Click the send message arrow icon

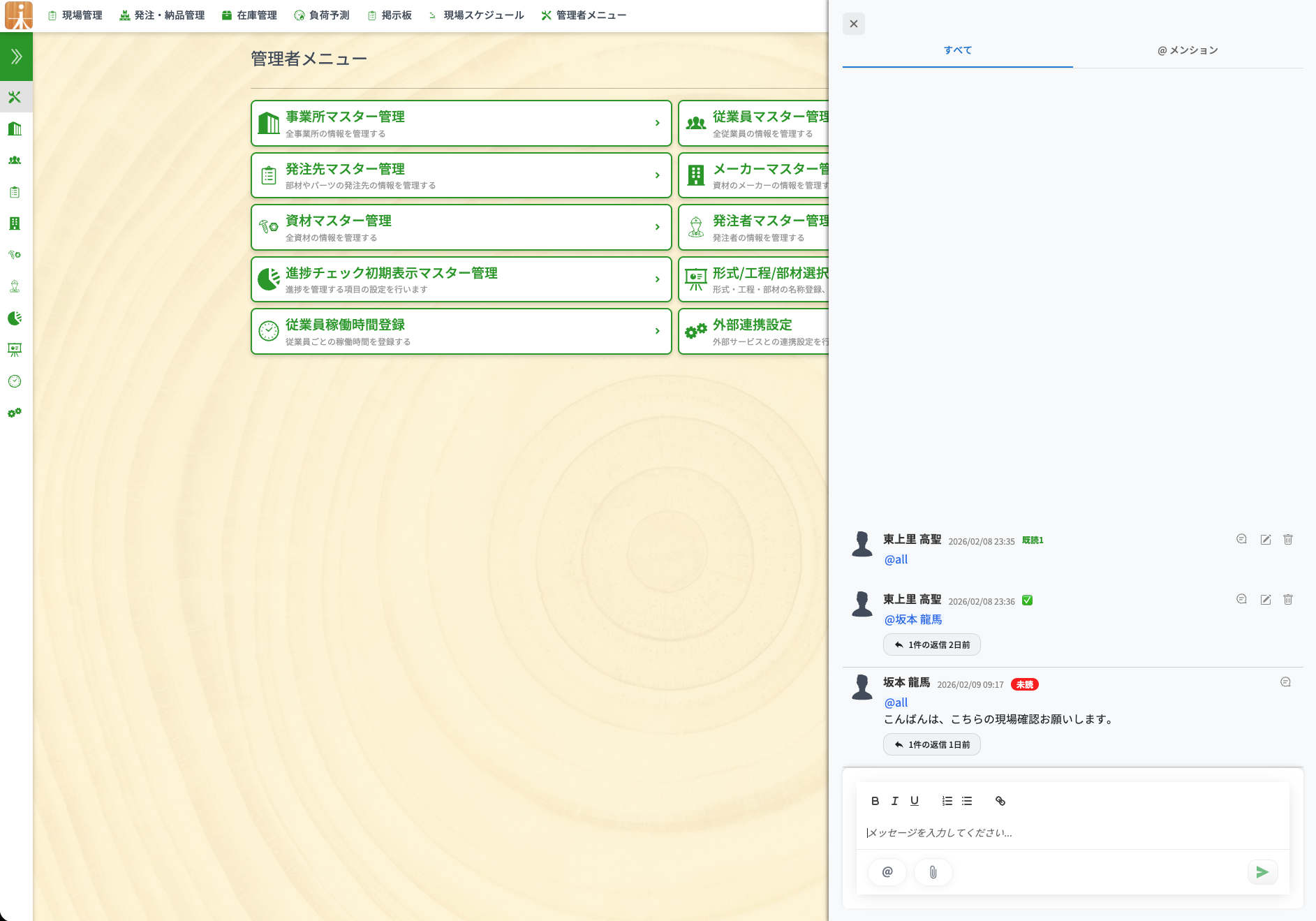coord(1262,872)
